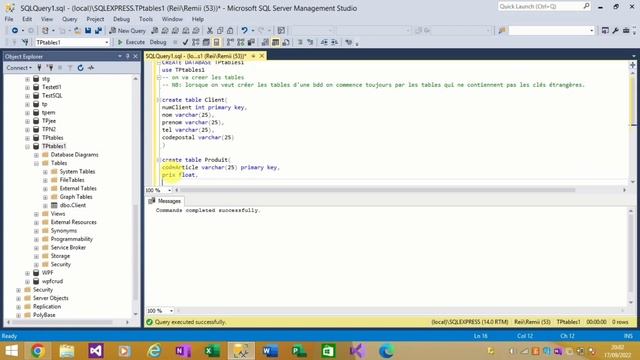
Task: Select the wpfcrud database
Action: tap(52, 281)
